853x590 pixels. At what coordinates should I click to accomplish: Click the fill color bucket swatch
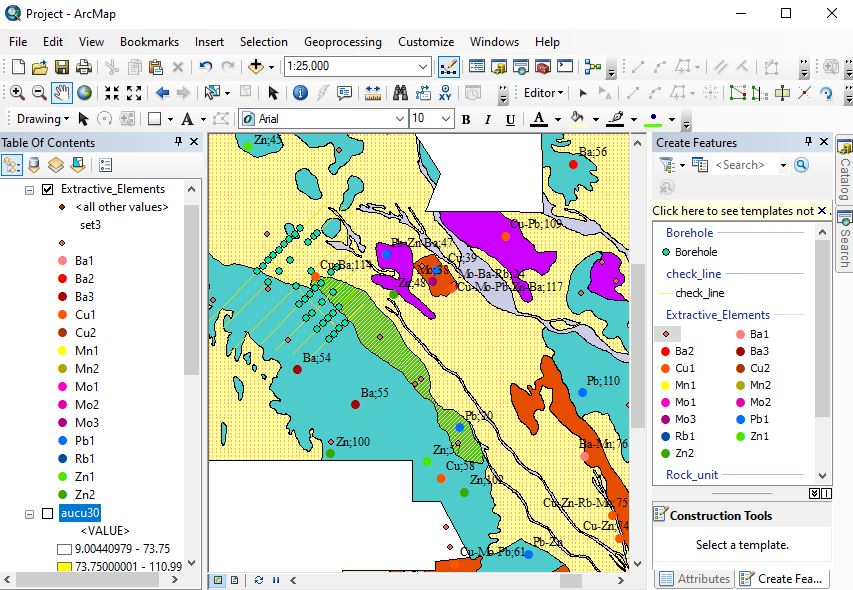[577, 119]
